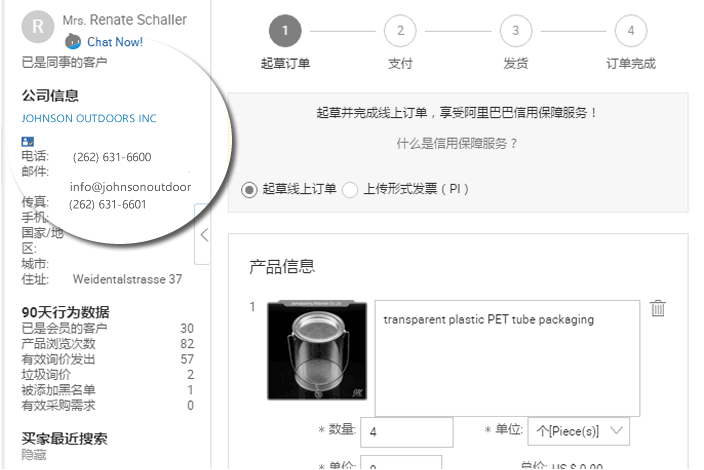Viewport: 704px width, 470px height.
Task: Click step 4 circle 订单完成
Action: coord(631,31)
